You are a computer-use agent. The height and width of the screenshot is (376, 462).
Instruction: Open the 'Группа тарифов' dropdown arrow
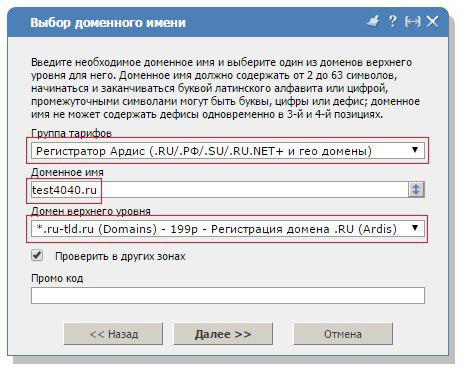pyautogui.click(x=415, y=150)
